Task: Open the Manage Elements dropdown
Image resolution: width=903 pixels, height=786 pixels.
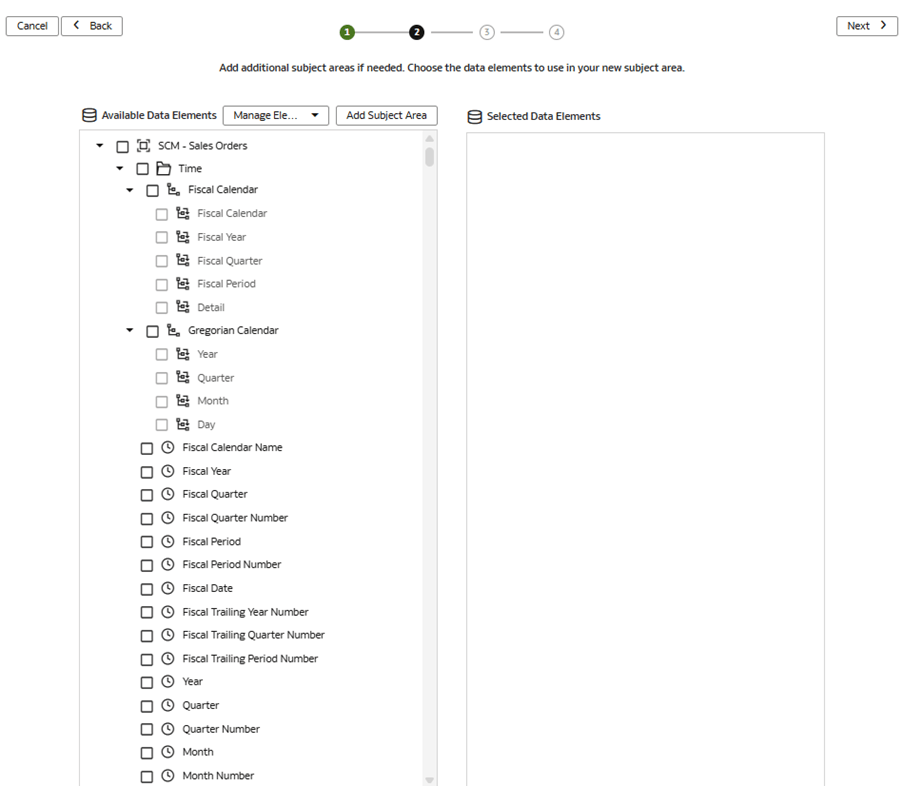Action: pos(275,115)
